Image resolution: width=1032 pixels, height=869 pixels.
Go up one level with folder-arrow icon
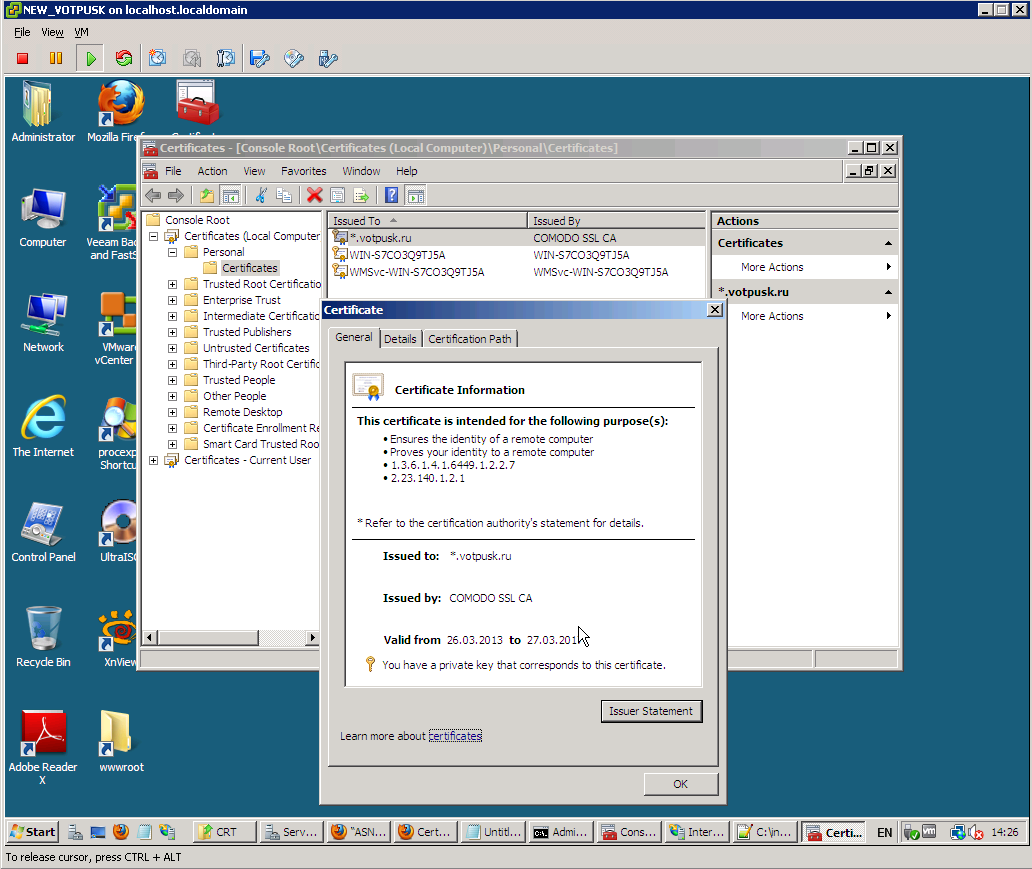click(207, 196)
